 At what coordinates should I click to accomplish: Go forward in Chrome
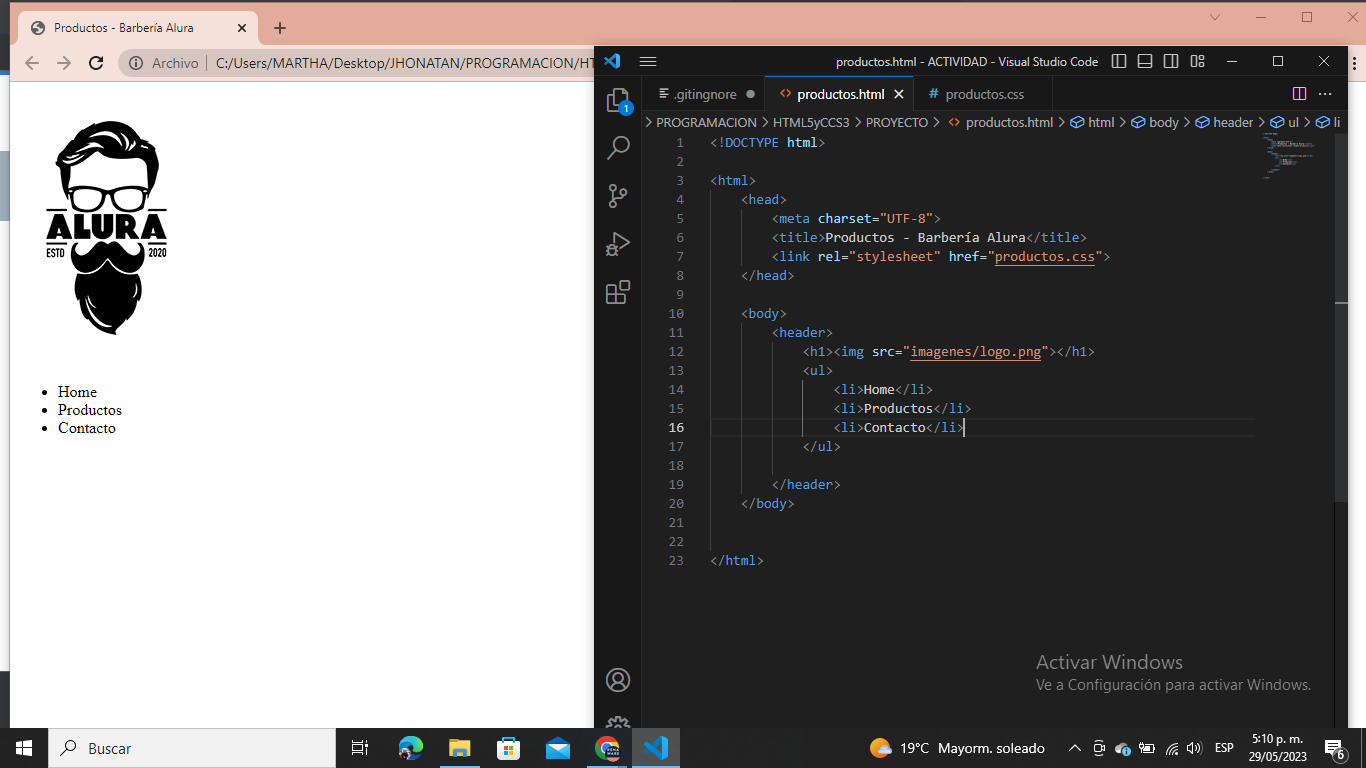click(x=64, y=63)
